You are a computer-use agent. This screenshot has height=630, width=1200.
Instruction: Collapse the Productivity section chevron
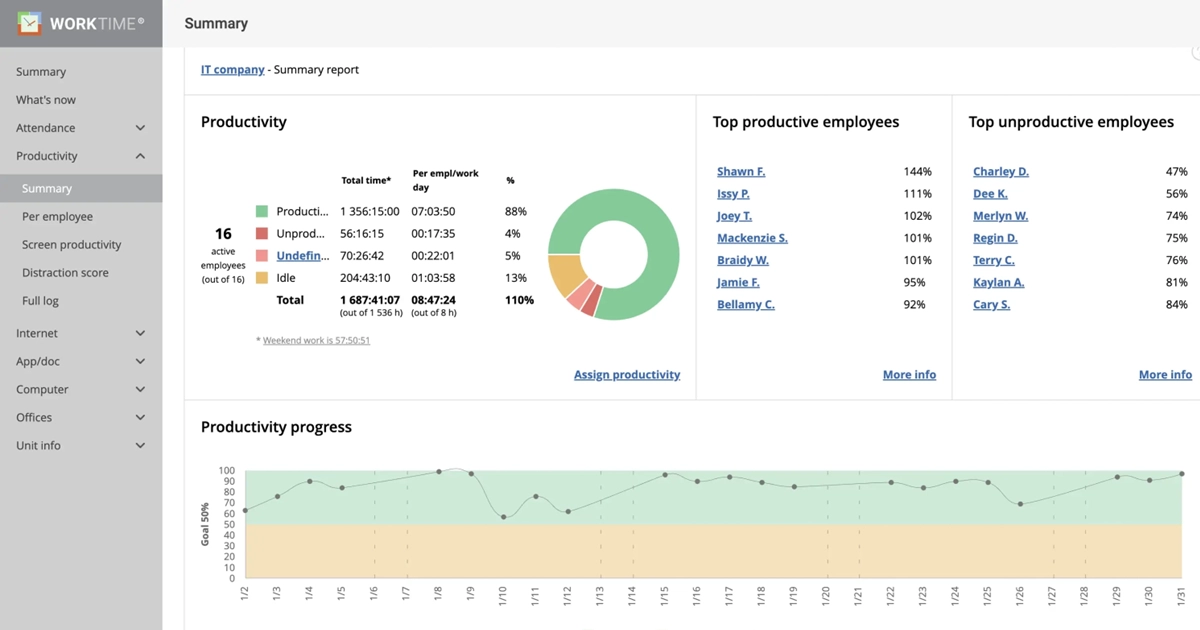(x=140, y=156)
